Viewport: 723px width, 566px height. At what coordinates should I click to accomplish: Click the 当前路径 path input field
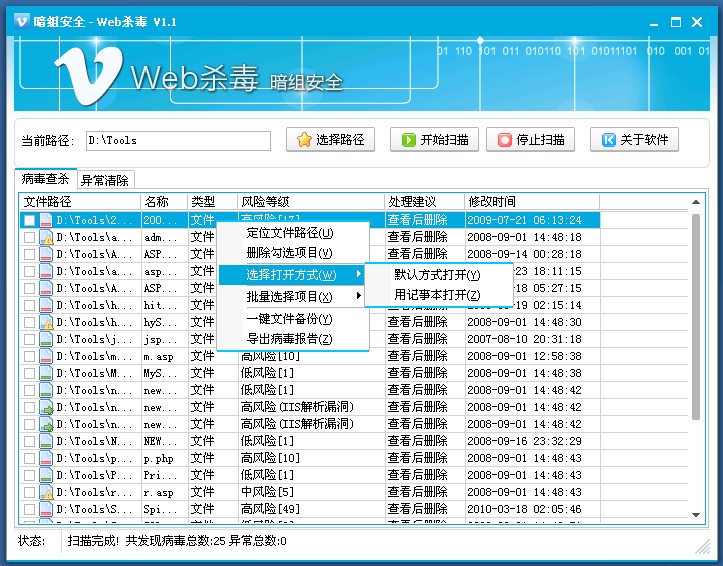(177, 141)
